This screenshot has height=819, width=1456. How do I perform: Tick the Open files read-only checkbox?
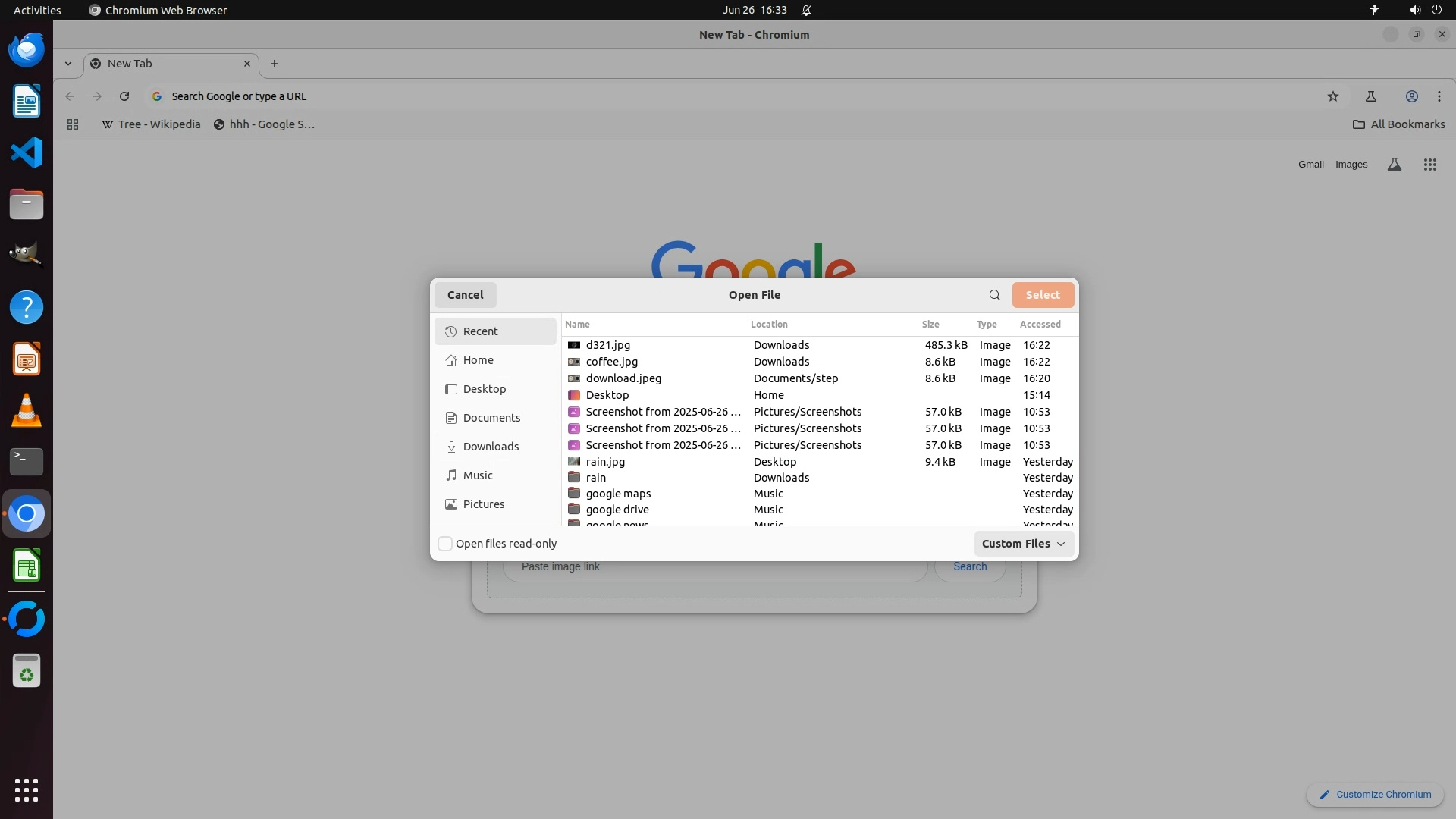point(445,544)
